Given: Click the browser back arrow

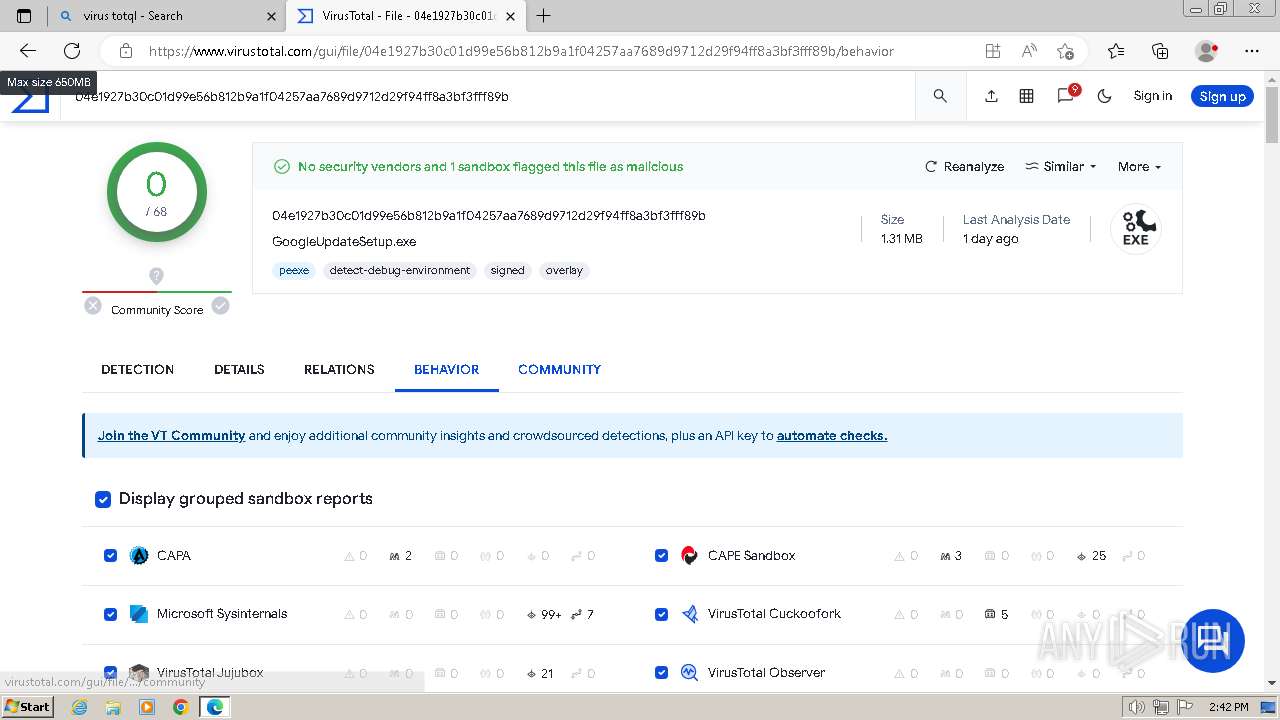Looking at the screenshot, I should pos(28,51).
